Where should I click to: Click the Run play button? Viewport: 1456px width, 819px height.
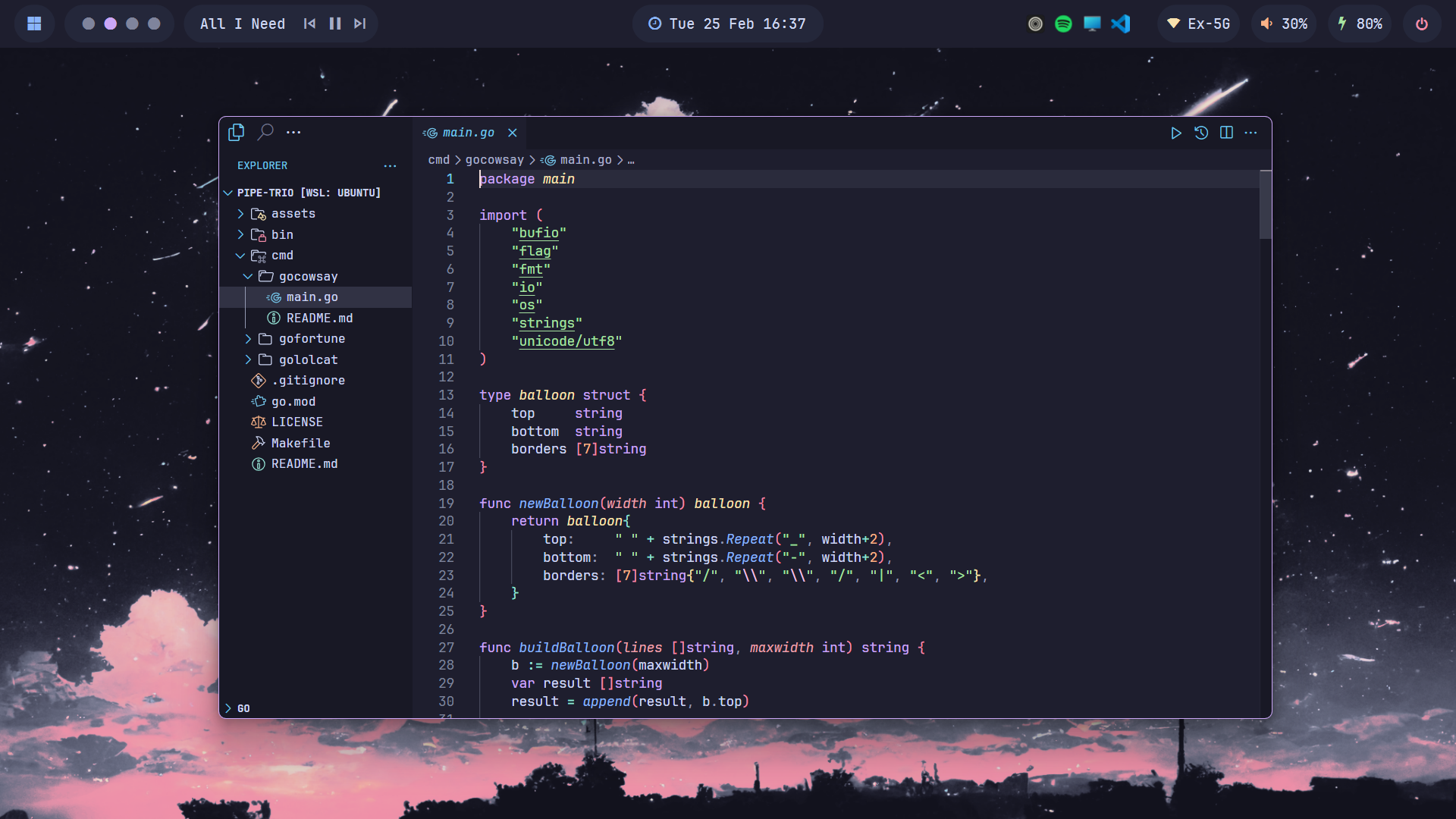click(1175, 133)
